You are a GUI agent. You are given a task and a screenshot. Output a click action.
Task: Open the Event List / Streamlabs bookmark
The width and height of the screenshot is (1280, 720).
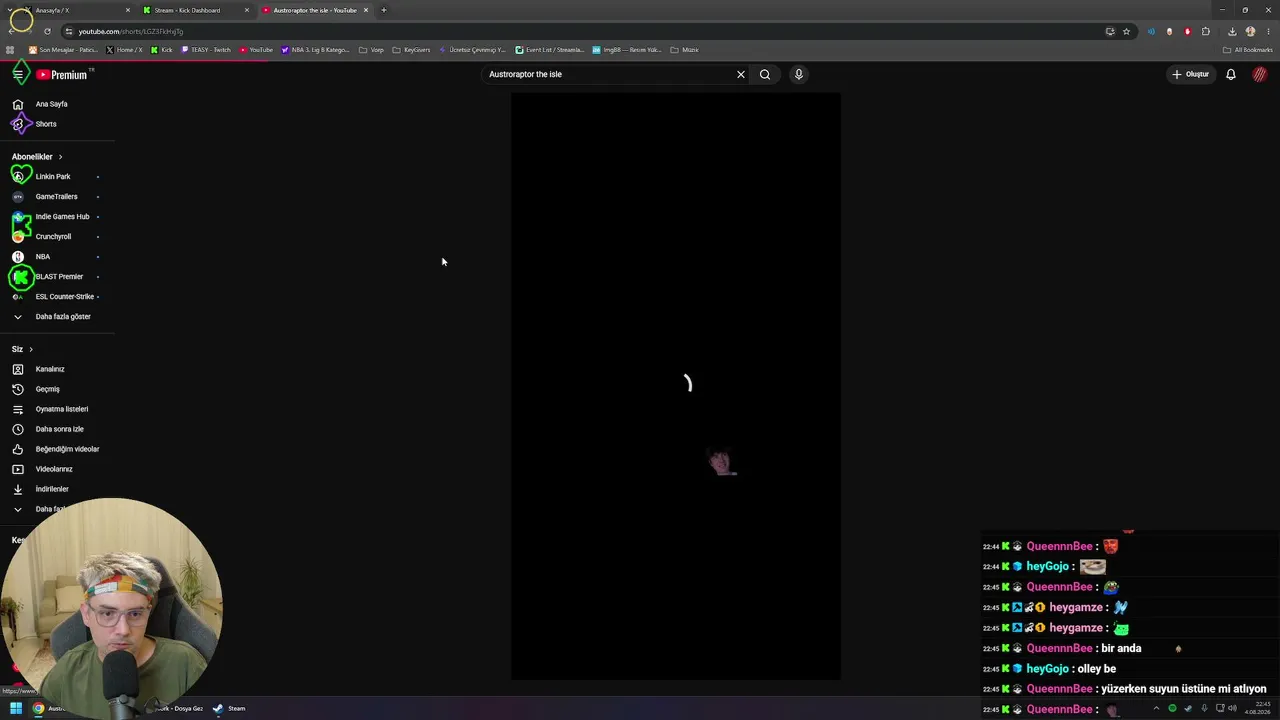(x=550, y=50)
